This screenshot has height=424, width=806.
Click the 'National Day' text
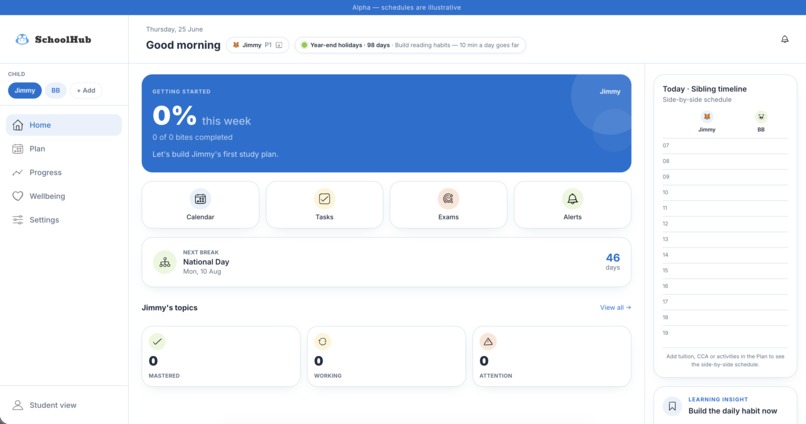tap(206, 262)
